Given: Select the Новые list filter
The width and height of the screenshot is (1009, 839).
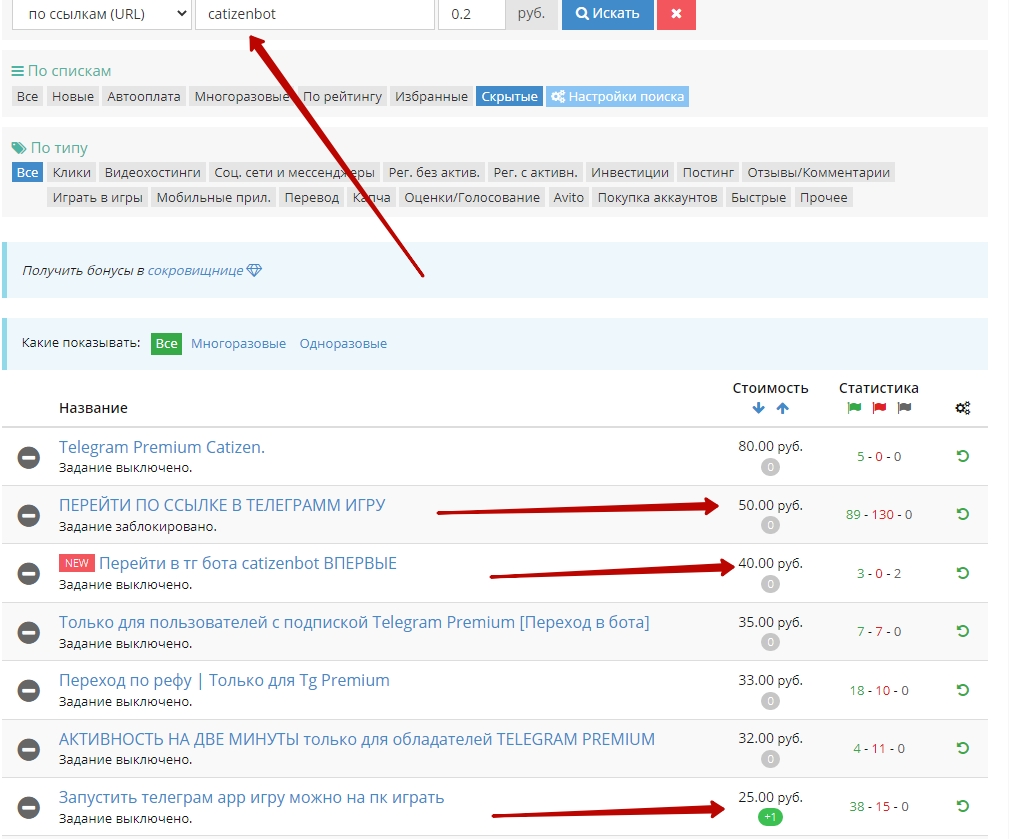Looking at the screenshot, I should (x=73, y=97).
